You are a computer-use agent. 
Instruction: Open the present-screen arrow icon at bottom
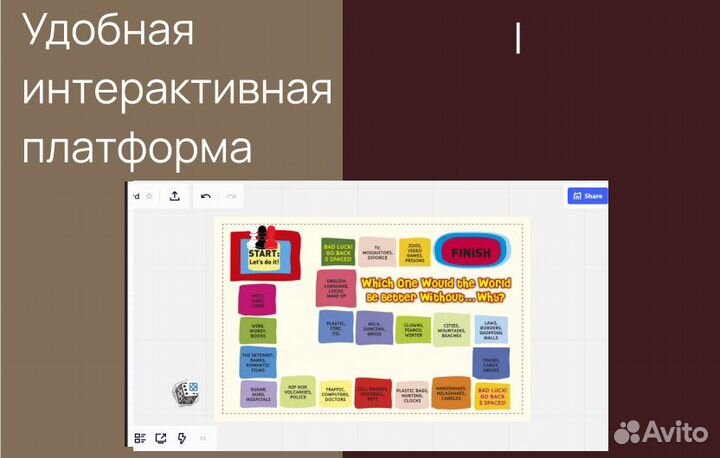click(x=161, y=438)
